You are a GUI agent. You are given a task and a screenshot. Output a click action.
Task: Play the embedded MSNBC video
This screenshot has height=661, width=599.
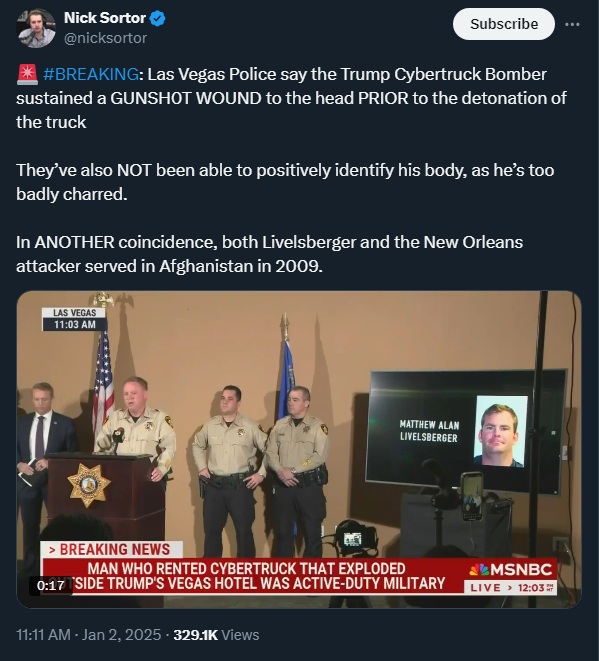coord(299,449)
